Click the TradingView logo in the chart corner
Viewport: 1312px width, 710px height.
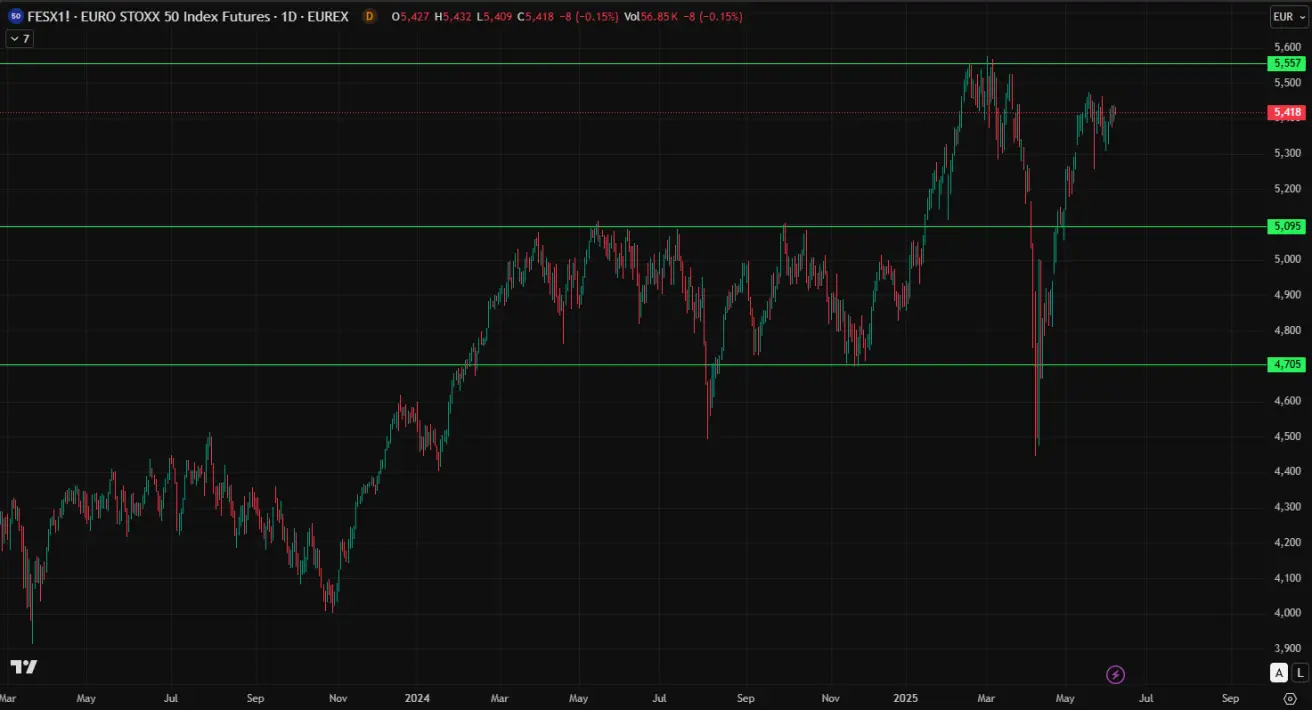(x=24, y=667)
